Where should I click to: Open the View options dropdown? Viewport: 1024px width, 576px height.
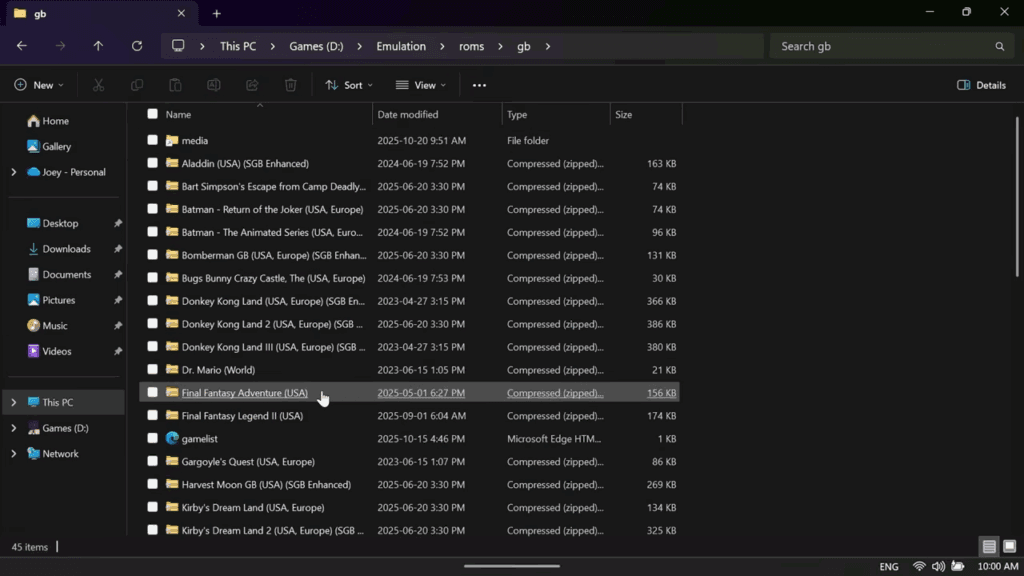(420, 85)
